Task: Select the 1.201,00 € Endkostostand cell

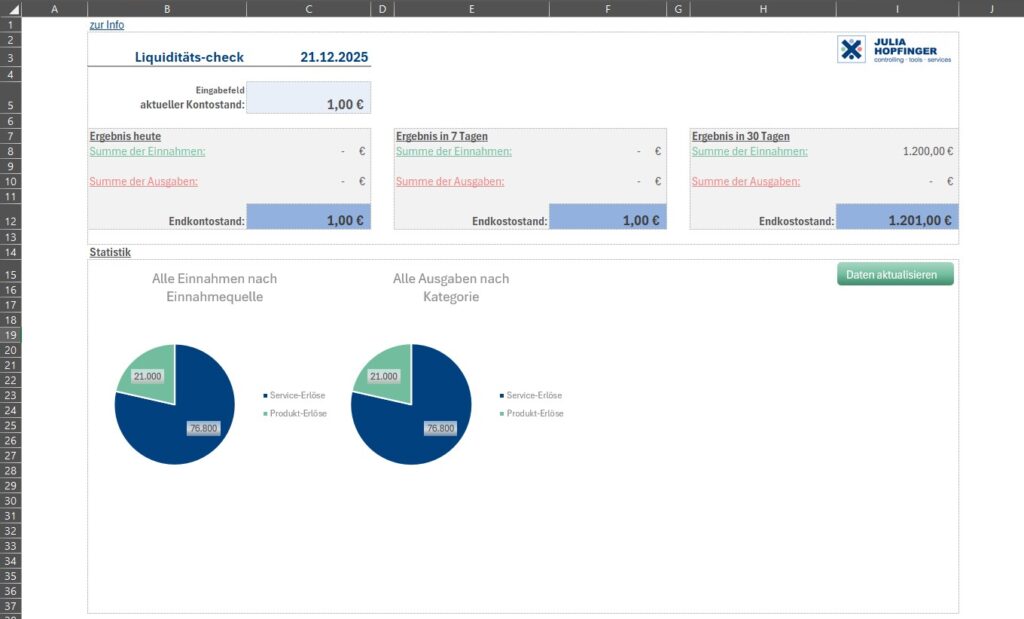Action: (896, 217)
